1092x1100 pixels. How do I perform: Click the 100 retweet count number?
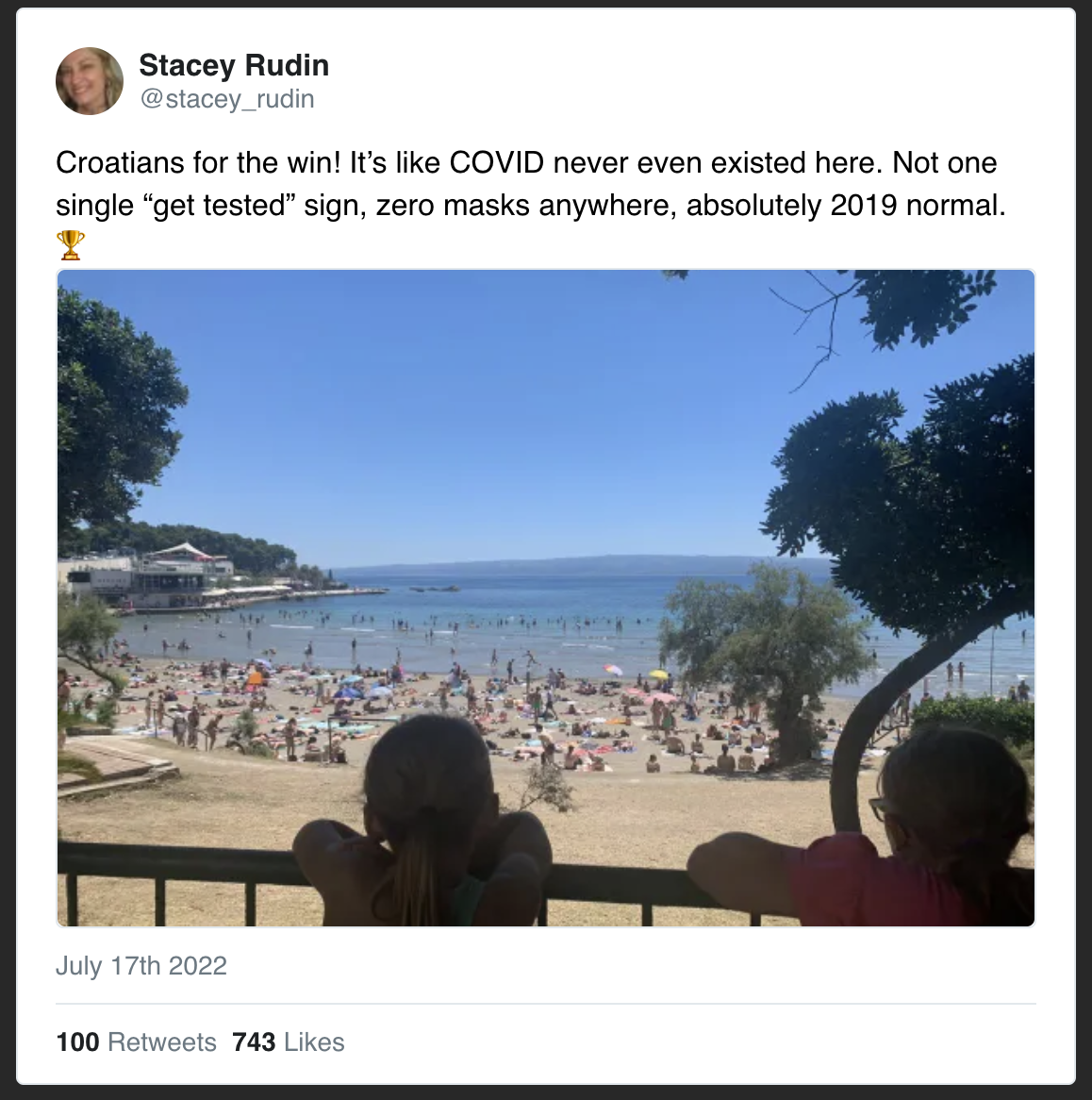pos(78,1042)
